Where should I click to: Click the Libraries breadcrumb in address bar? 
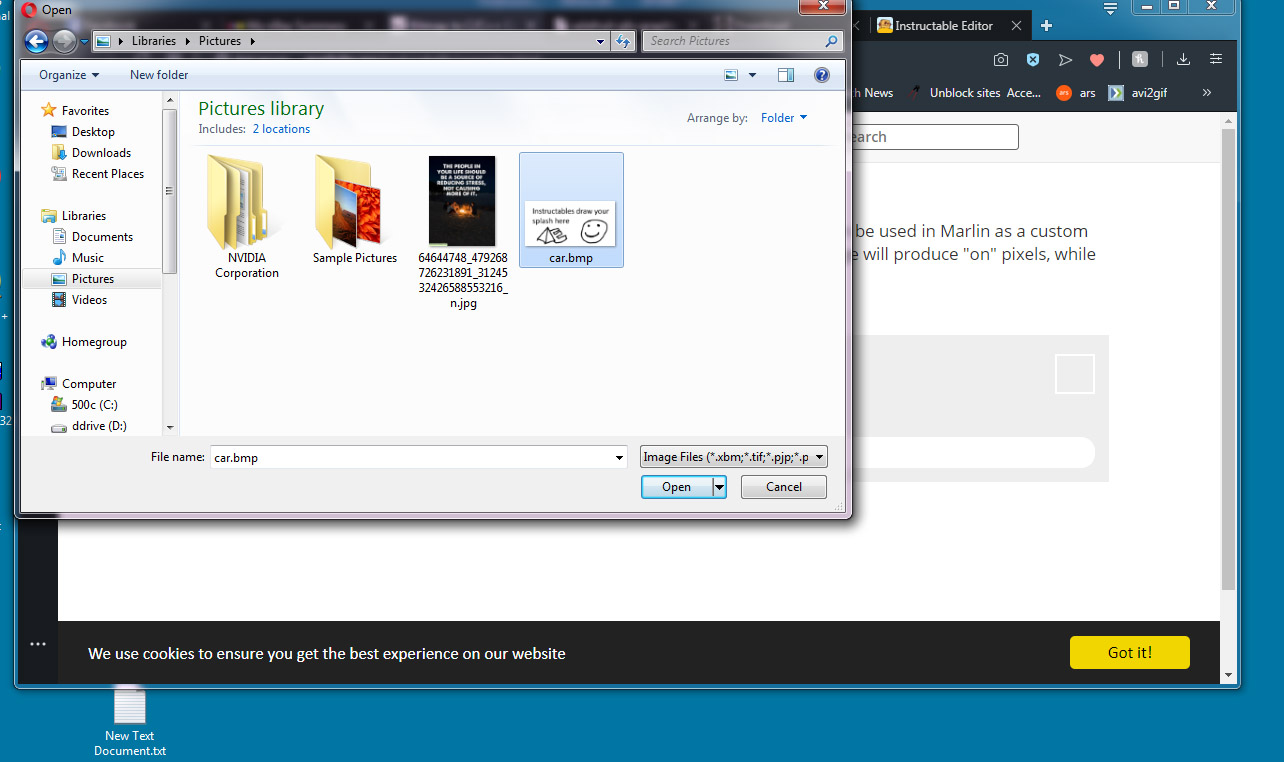click(x=153, y=41)
